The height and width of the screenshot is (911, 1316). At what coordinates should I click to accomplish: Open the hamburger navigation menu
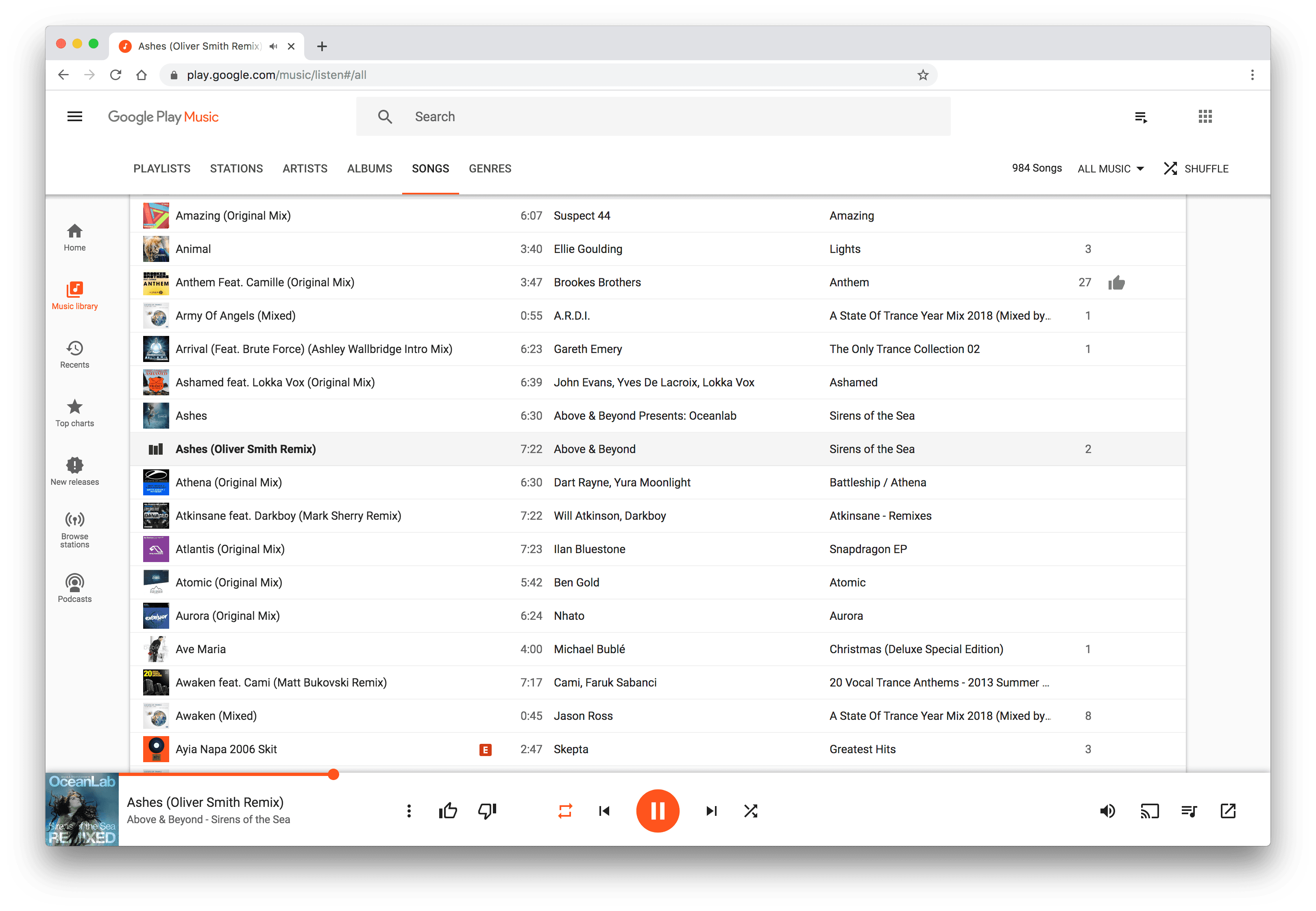(x=75, y=116)
